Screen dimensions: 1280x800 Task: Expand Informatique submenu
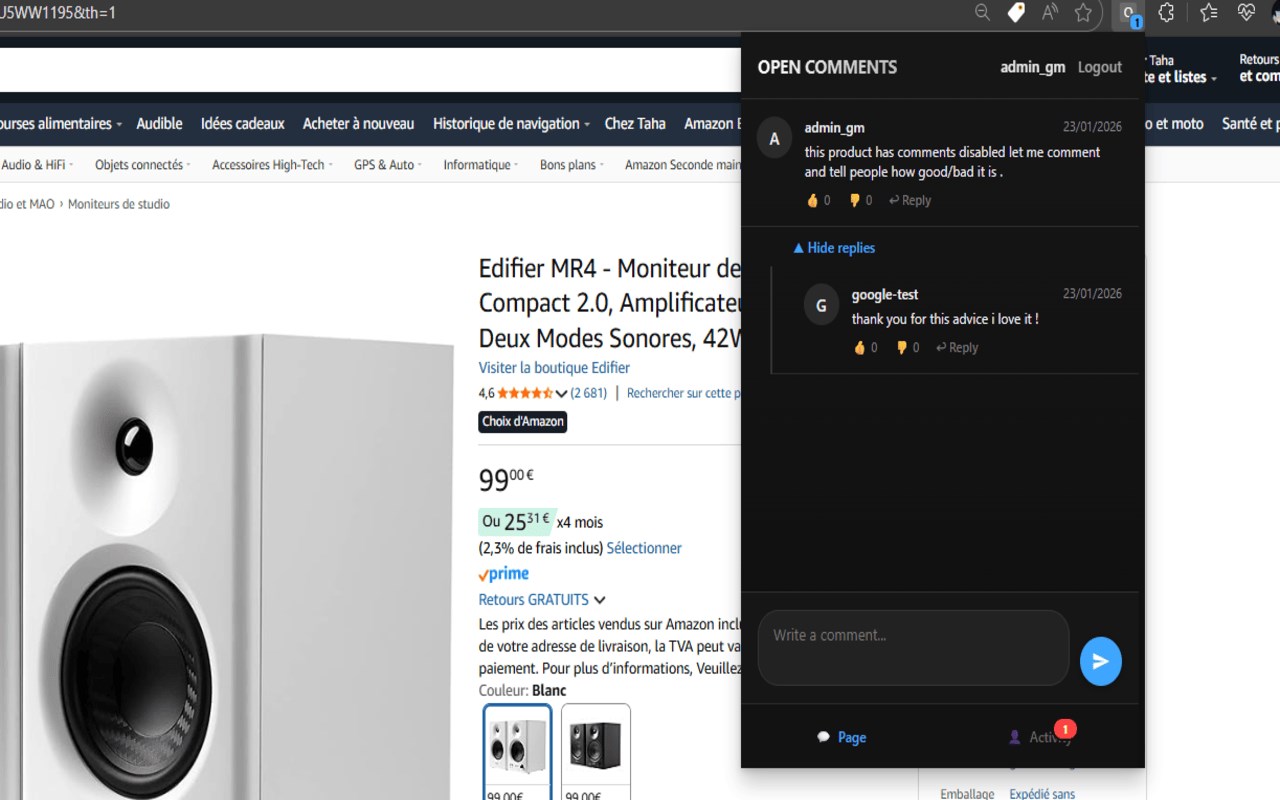click(481, 165)
